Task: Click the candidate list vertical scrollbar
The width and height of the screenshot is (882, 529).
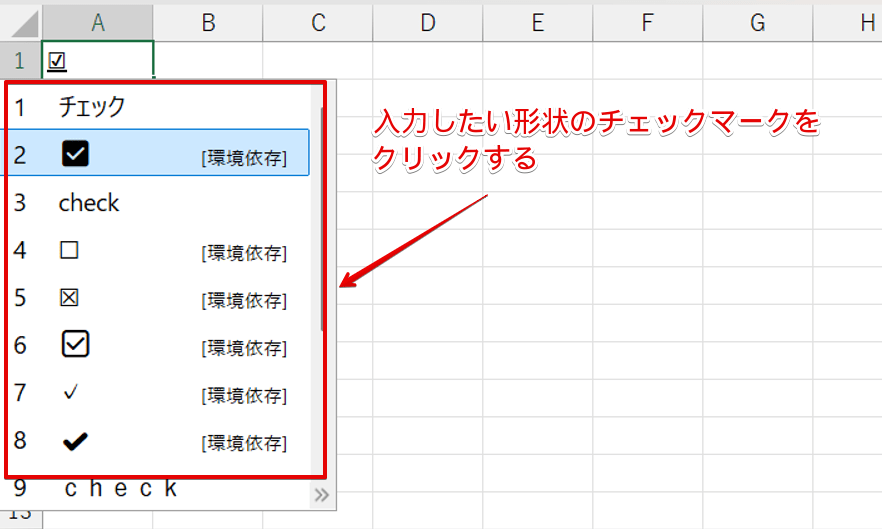Action: click(x=322, y=218)
